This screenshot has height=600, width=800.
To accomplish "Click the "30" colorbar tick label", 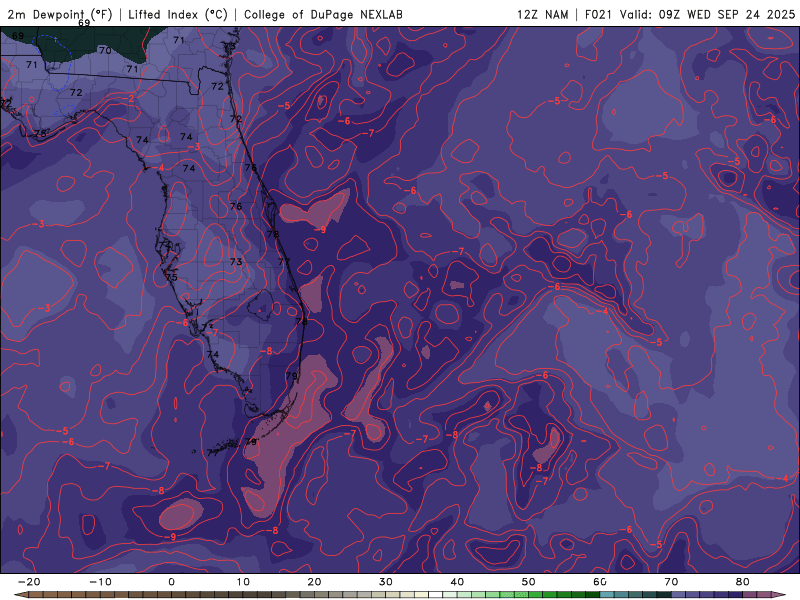I will pos(386,582).
